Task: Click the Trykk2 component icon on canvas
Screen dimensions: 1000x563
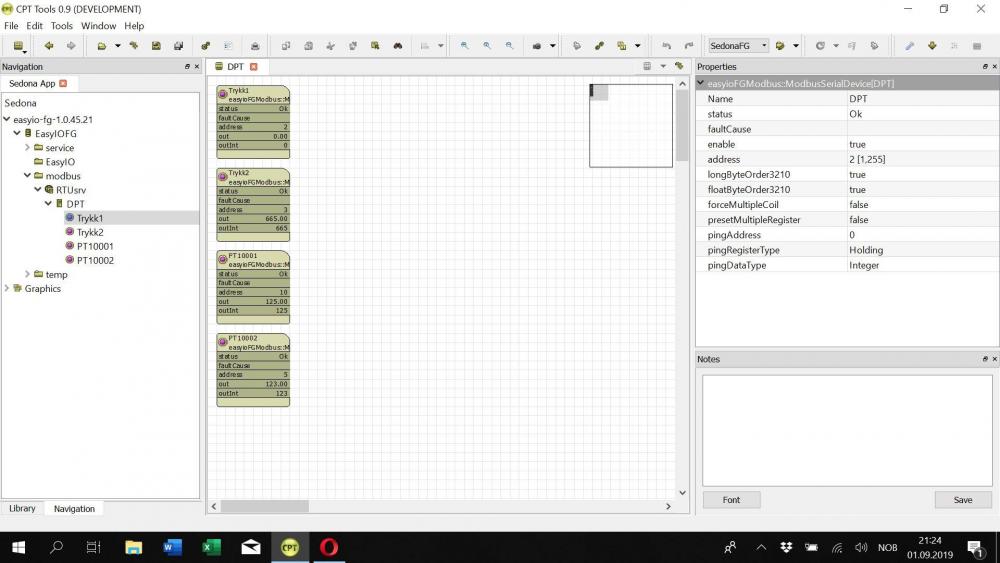Action: pos(223,176)
